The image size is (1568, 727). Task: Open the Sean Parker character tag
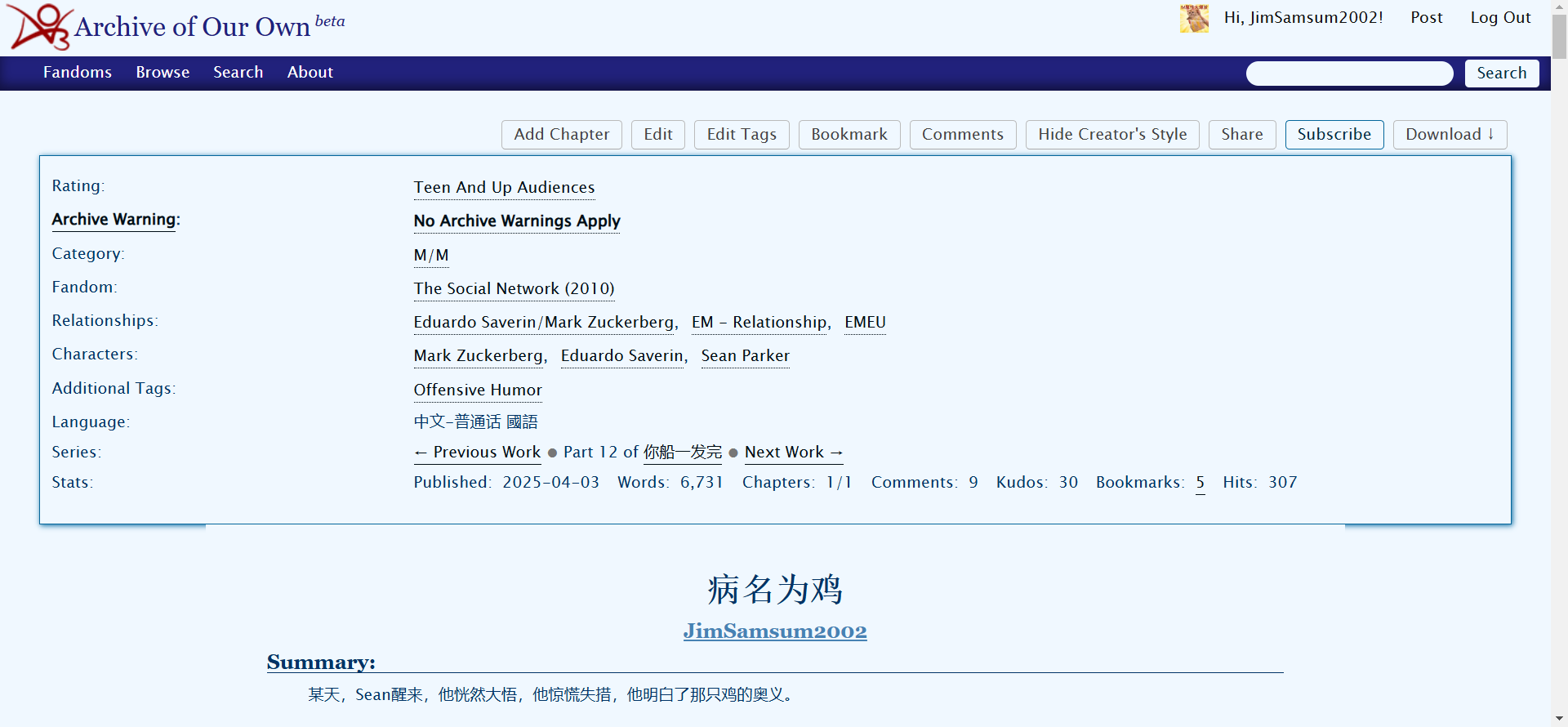pyautogui.click(x=746, y=356)
